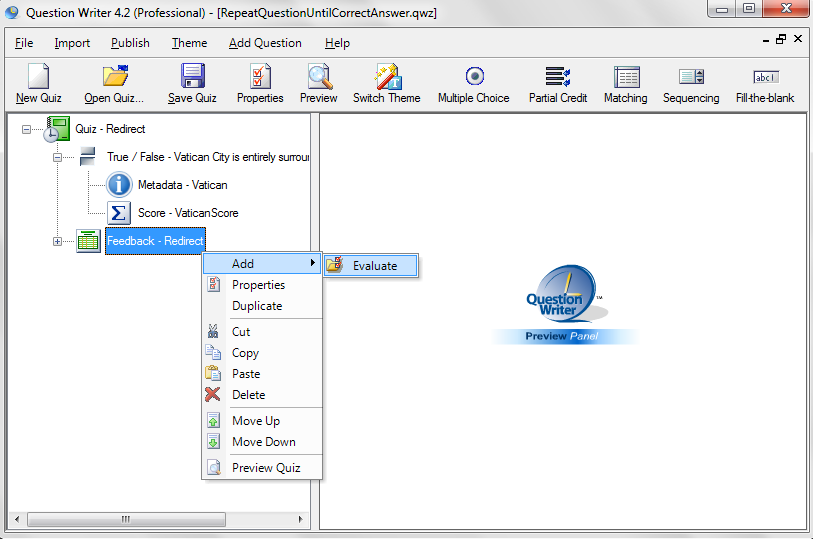This screenshot has width=814, height=539.
Task: Launch Preview with the magnifier icon
Action: [319, 76]
